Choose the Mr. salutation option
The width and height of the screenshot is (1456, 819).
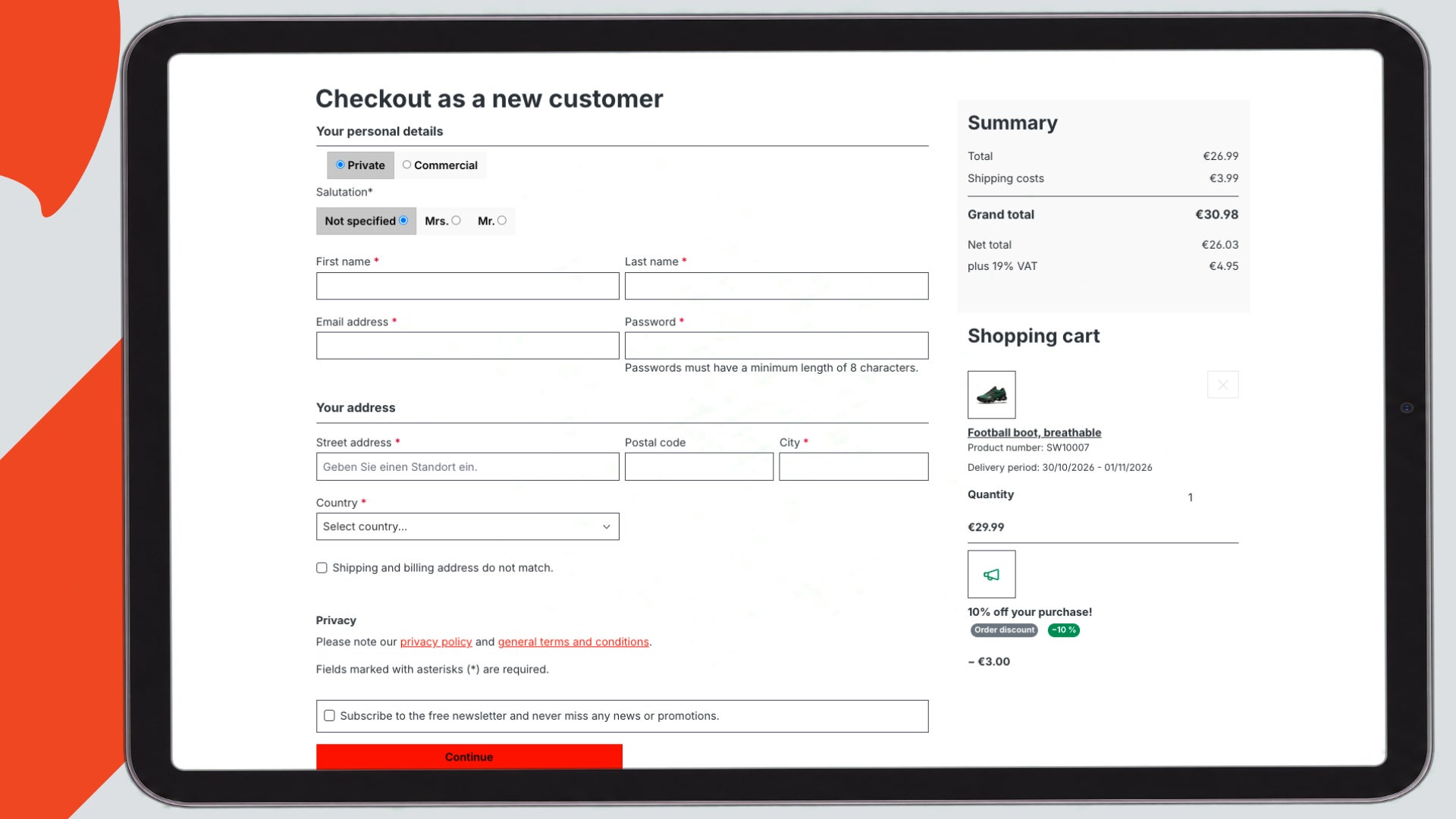coord(501,221)
